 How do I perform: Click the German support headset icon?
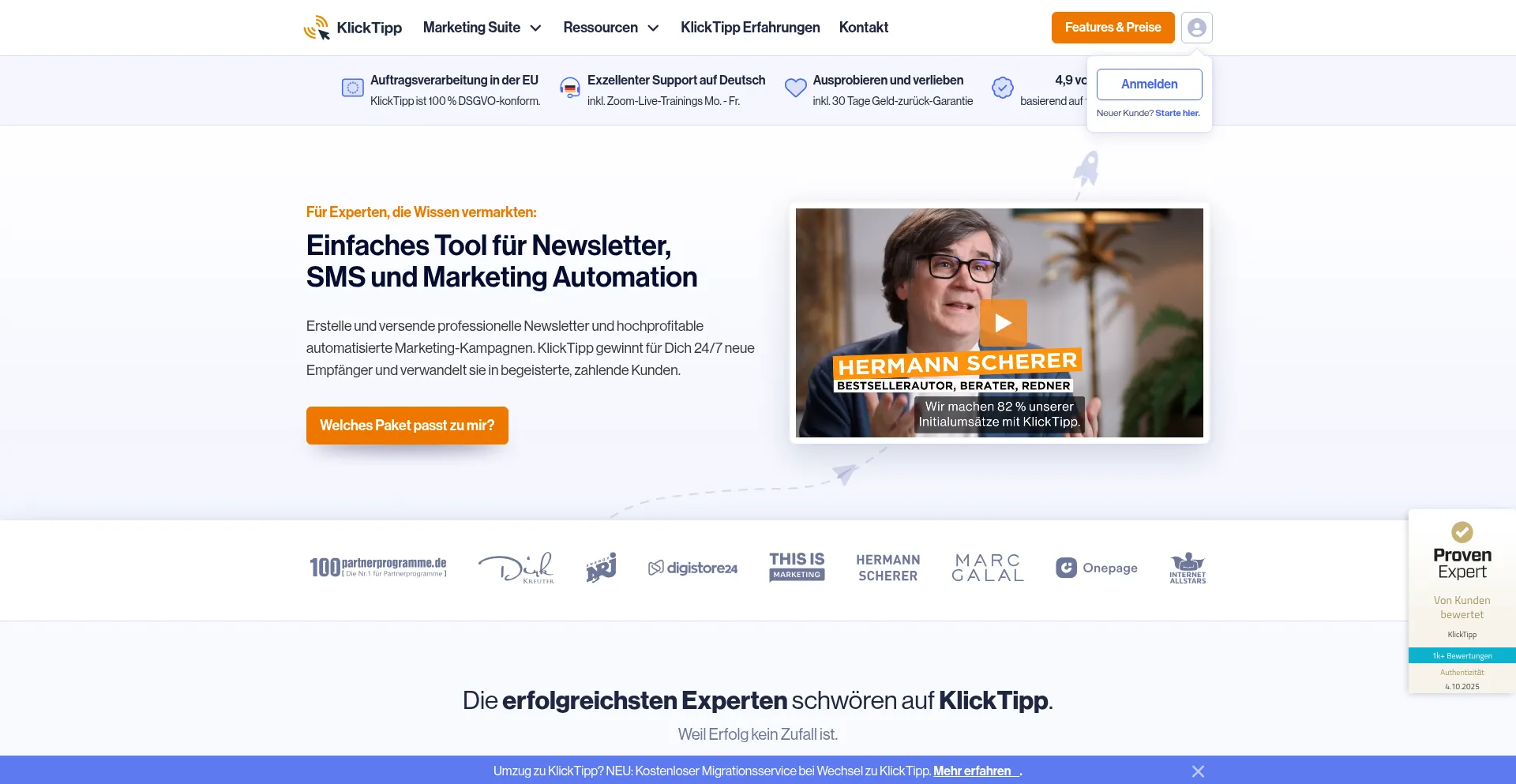(x=569, y=88)
